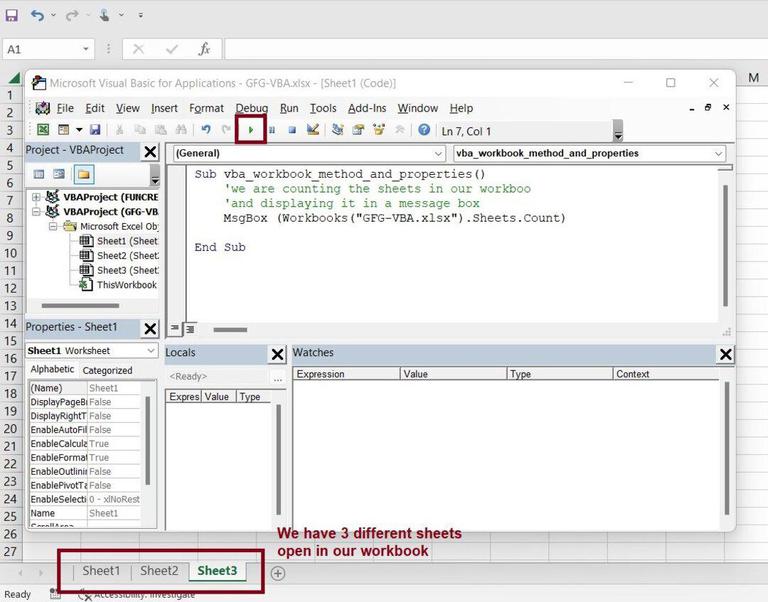Viewport: 768px width, 602px height.
Task: Close the Locals window
Action: [277, 354]
